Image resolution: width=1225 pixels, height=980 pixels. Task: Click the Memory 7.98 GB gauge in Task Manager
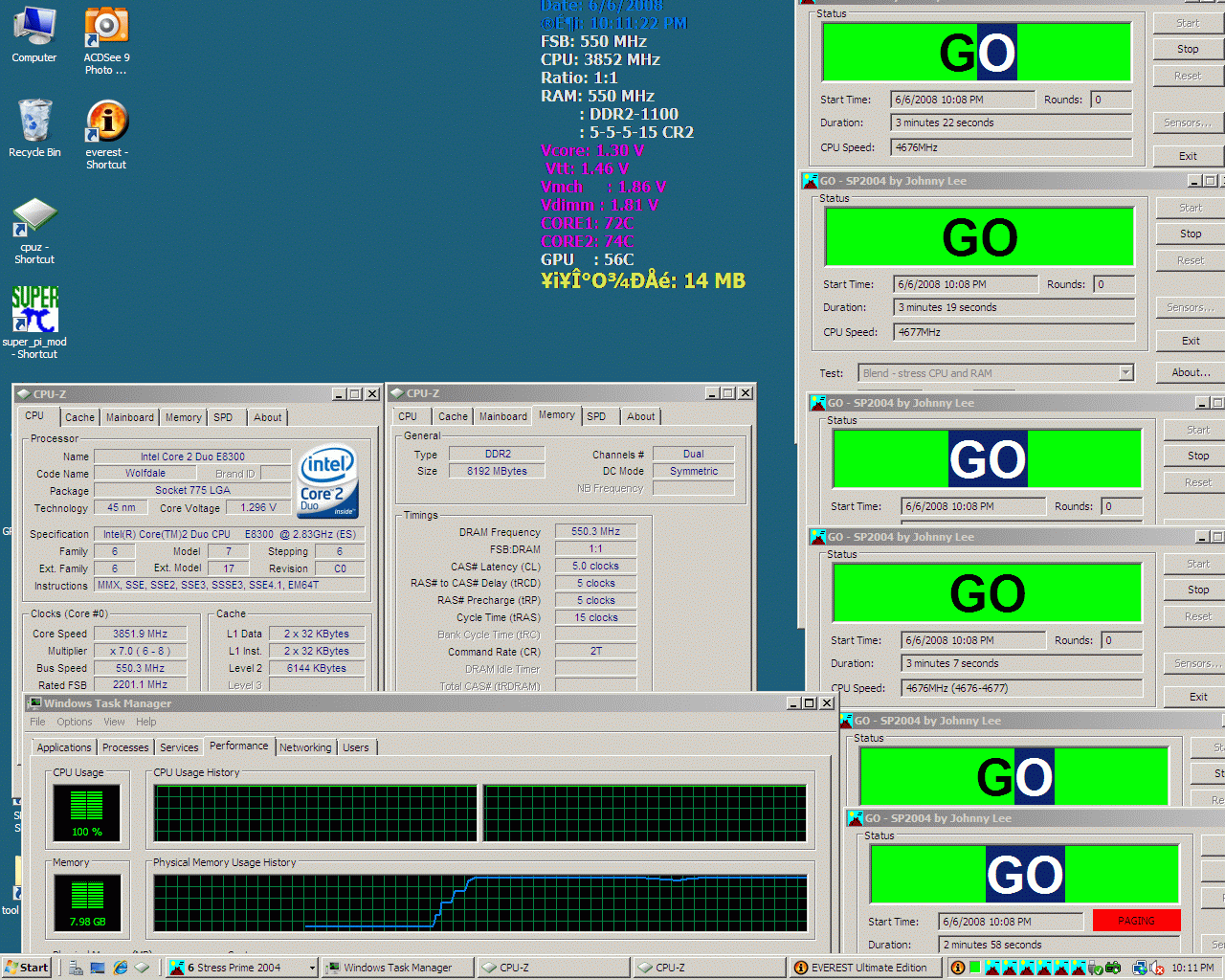tap(87, 902)
